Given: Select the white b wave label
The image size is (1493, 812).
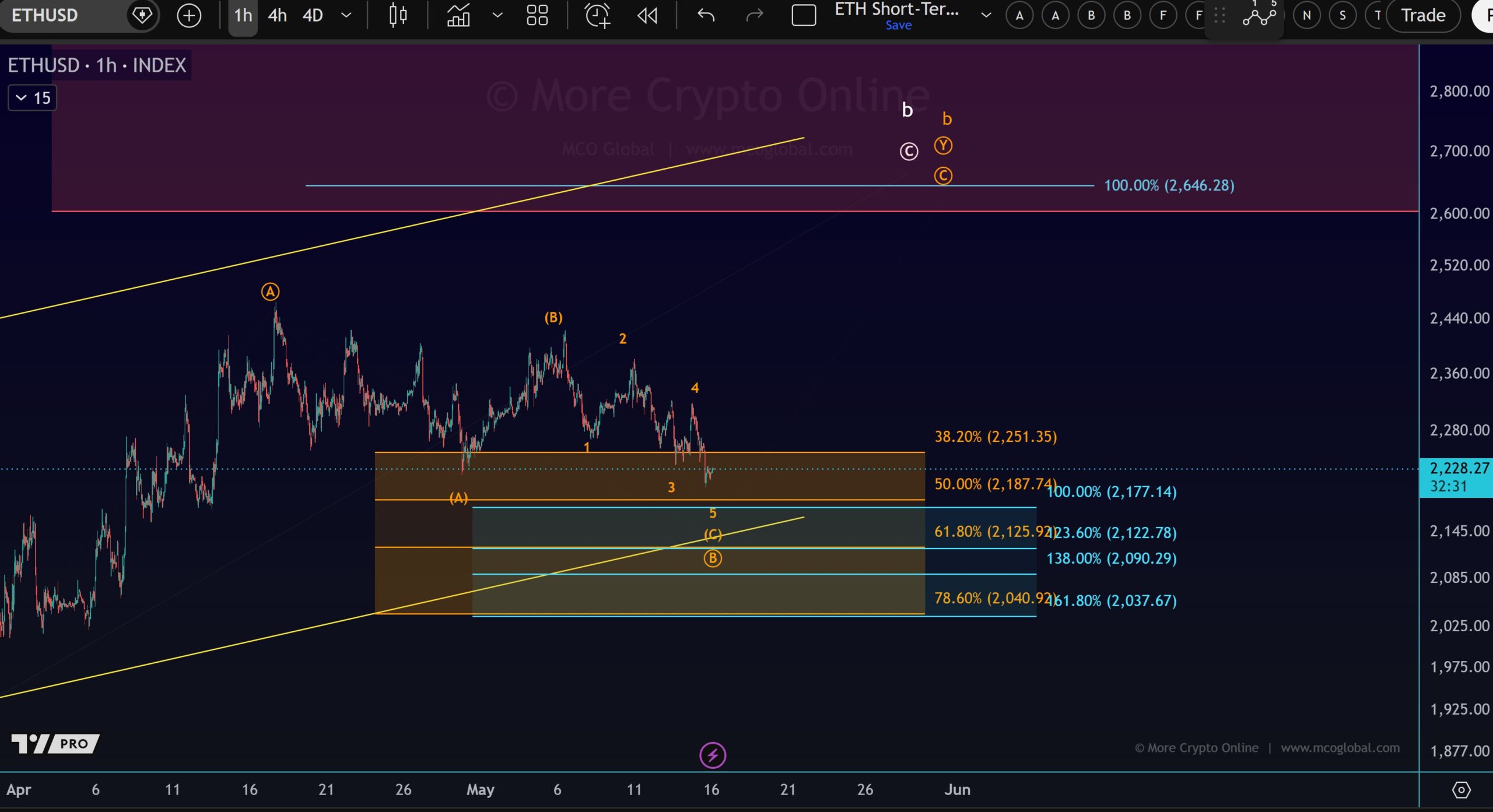Looking at the screenshot, I should coord(907,110).
